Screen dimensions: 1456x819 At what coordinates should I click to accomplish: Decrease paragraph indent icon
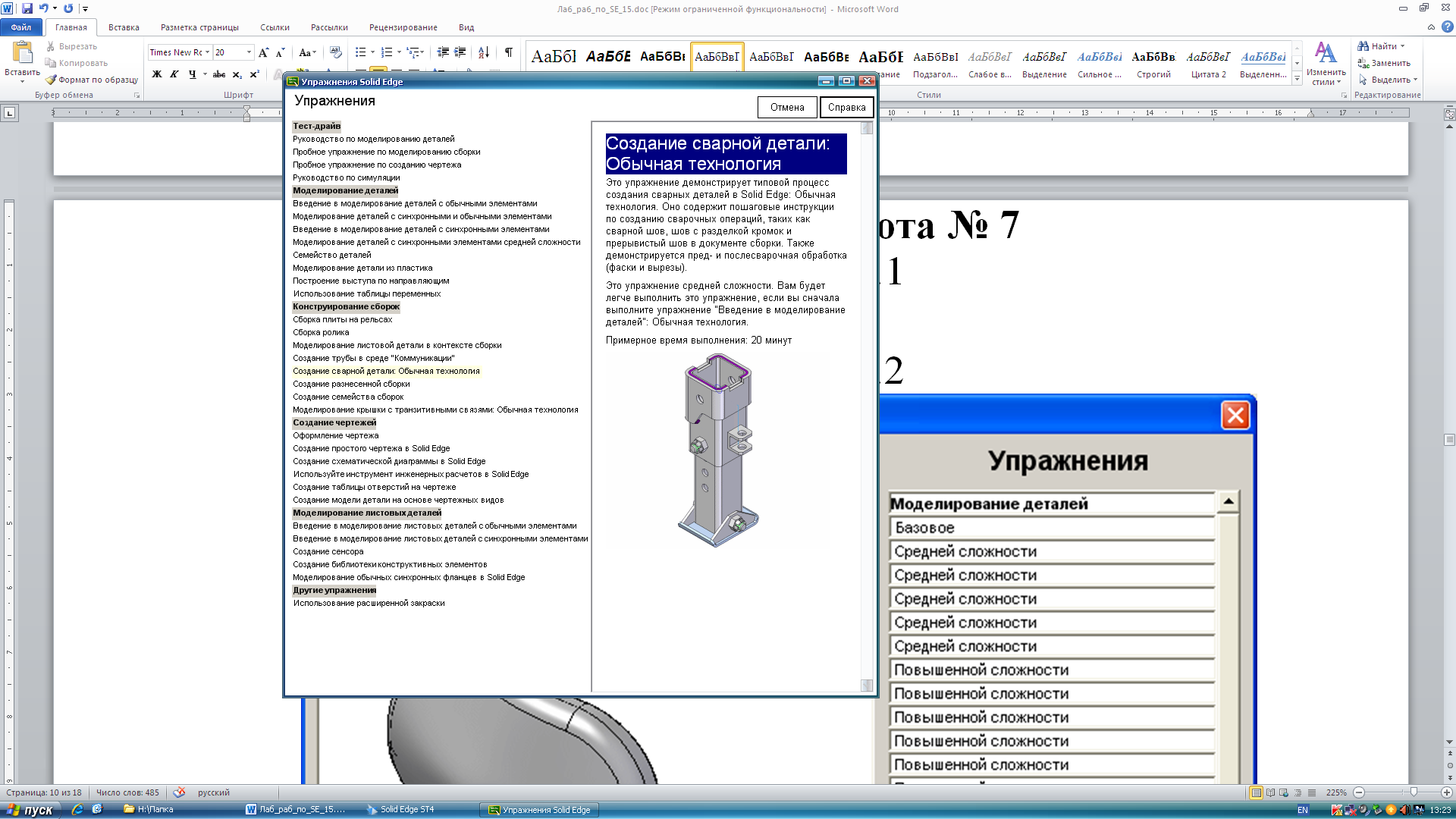443,52
